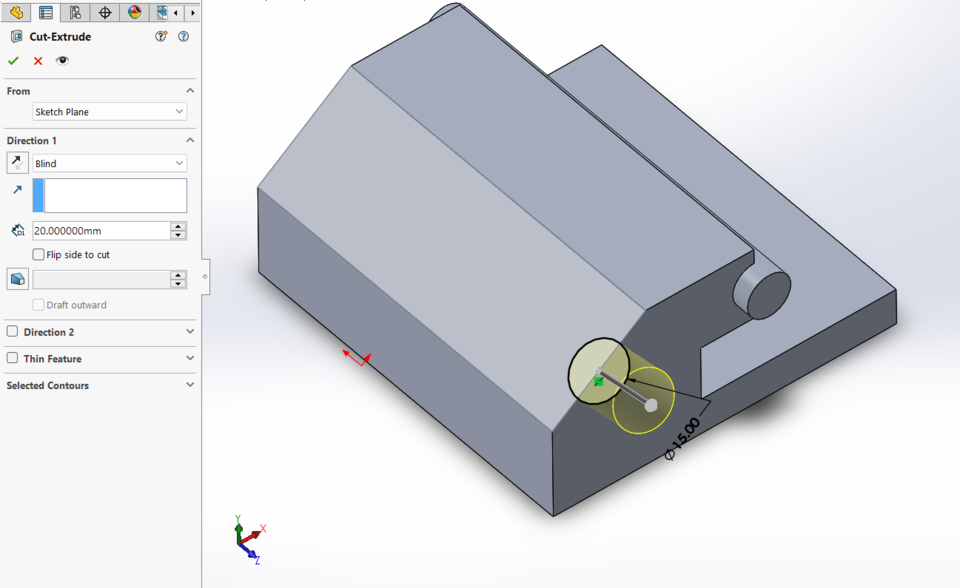This screenshot has height=588, width=960.
Task: Enable the Thin Feature checkbox
Action: (13, 359)
